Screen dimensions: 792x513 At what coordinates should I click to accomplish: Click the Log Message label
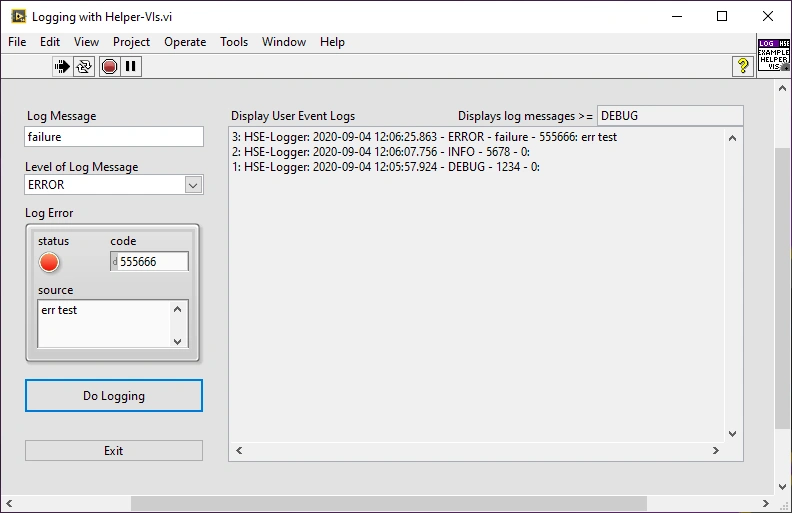coord(61,116)
